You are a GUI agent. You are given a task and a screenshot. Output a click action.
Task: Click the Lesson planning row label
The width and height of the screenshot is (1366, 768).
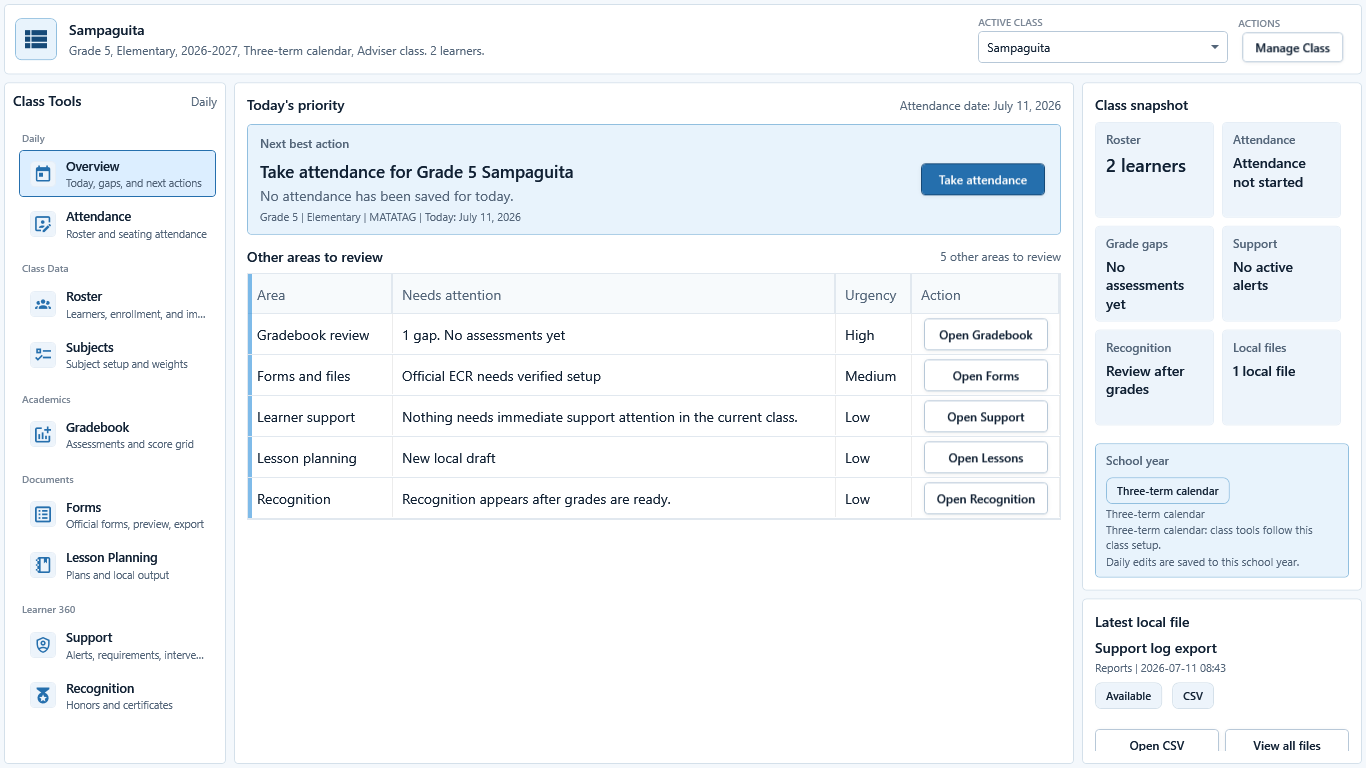(307, 458)
